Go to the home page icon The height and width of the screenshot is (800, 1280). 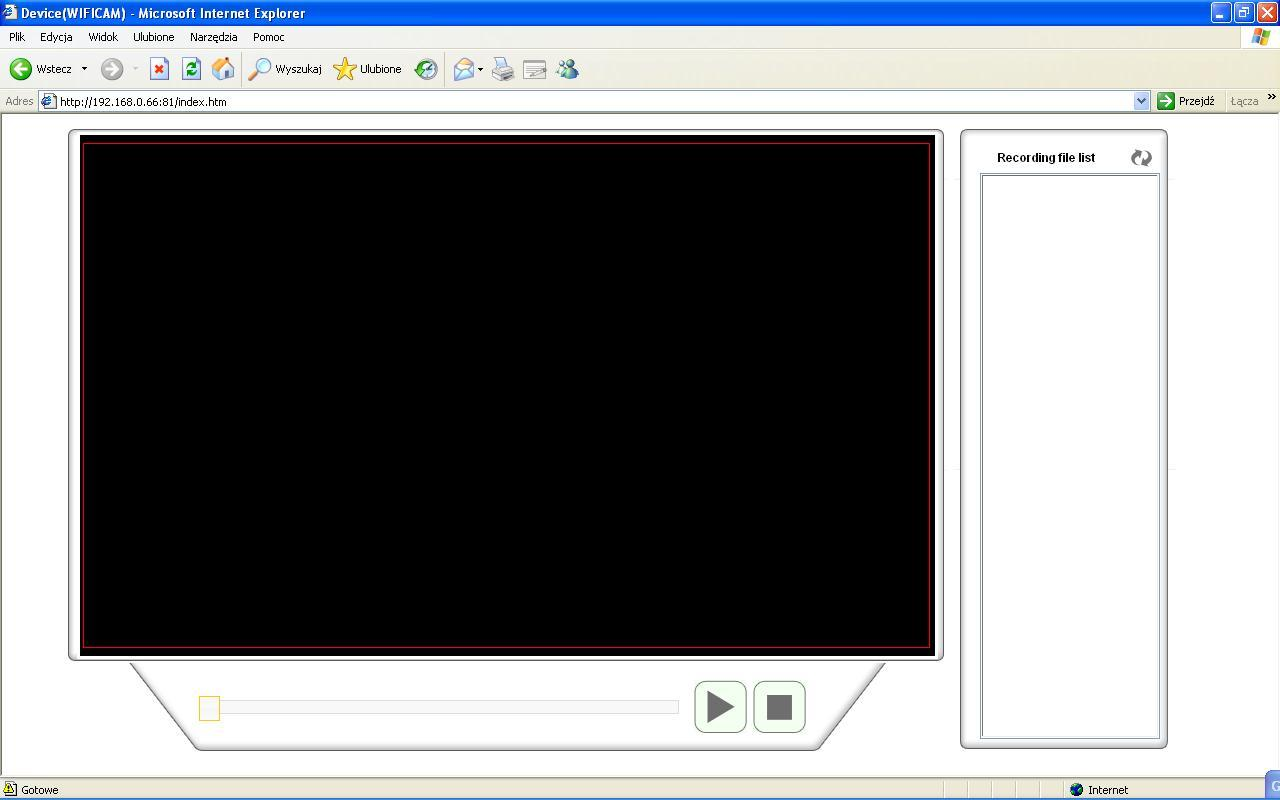coord(223,69)
